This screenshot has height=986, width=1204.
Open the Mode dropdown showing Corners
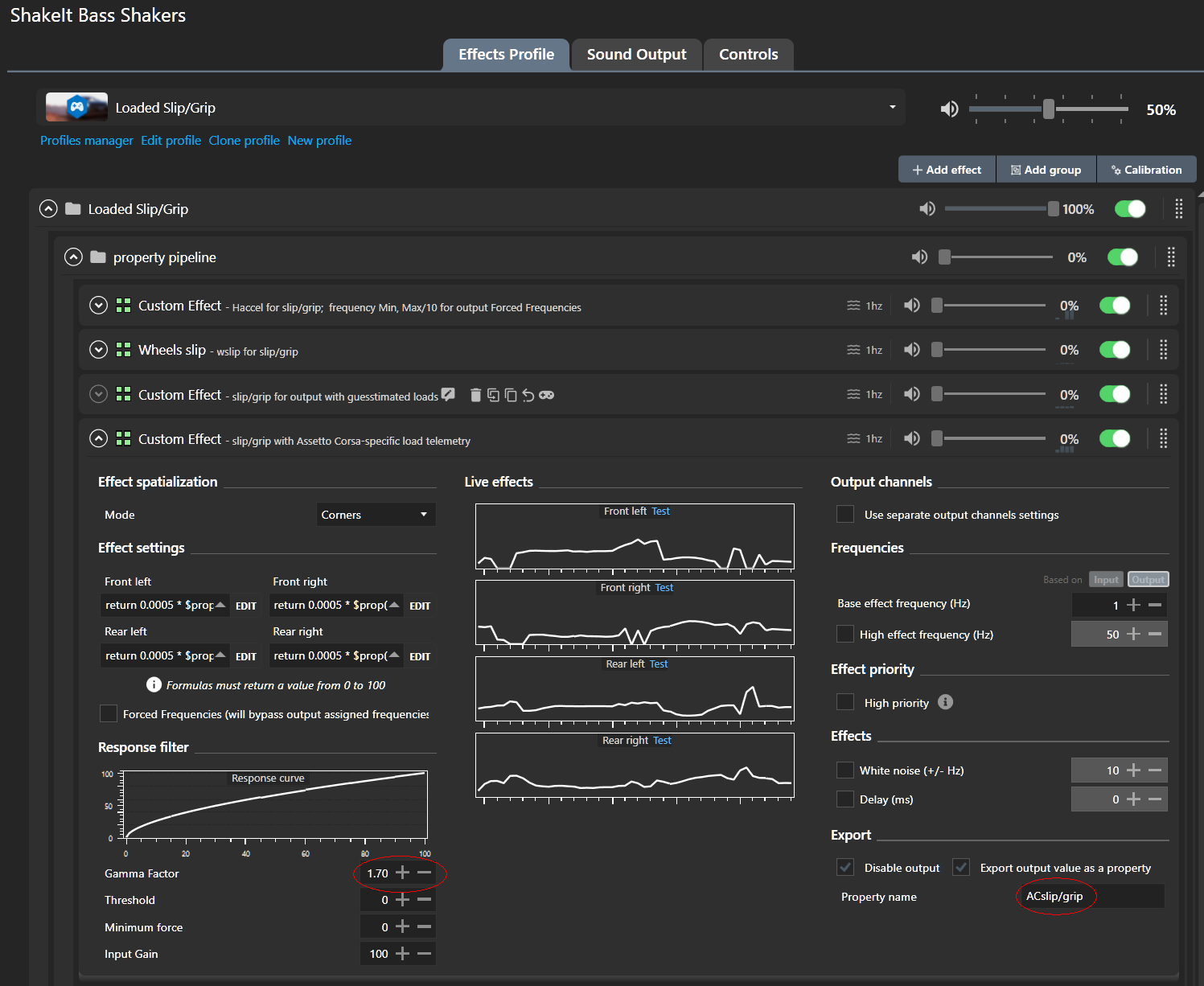click(376, 515)
